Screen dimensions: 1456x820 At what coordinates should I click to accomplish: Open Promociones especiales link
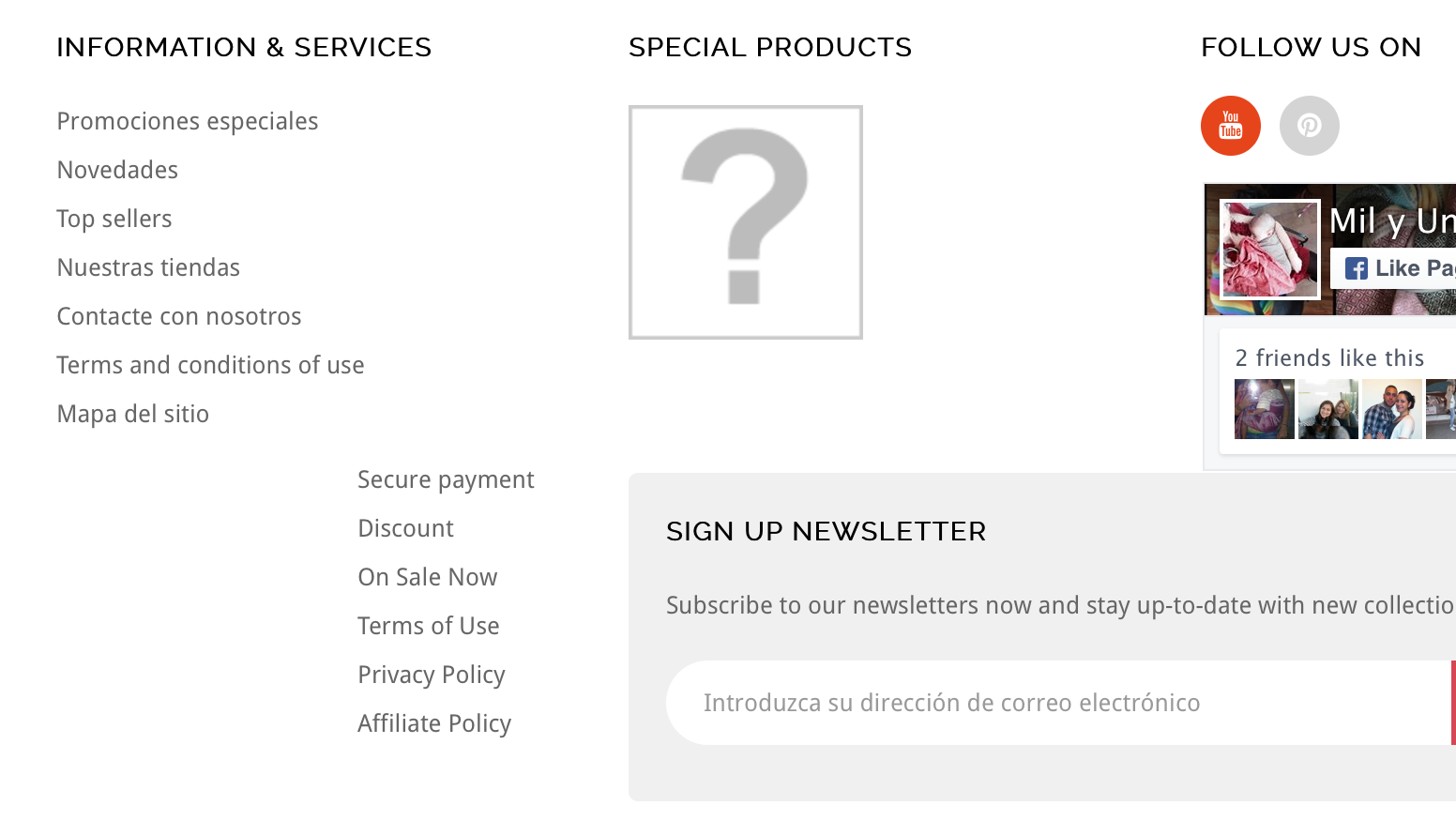[188, 121]
